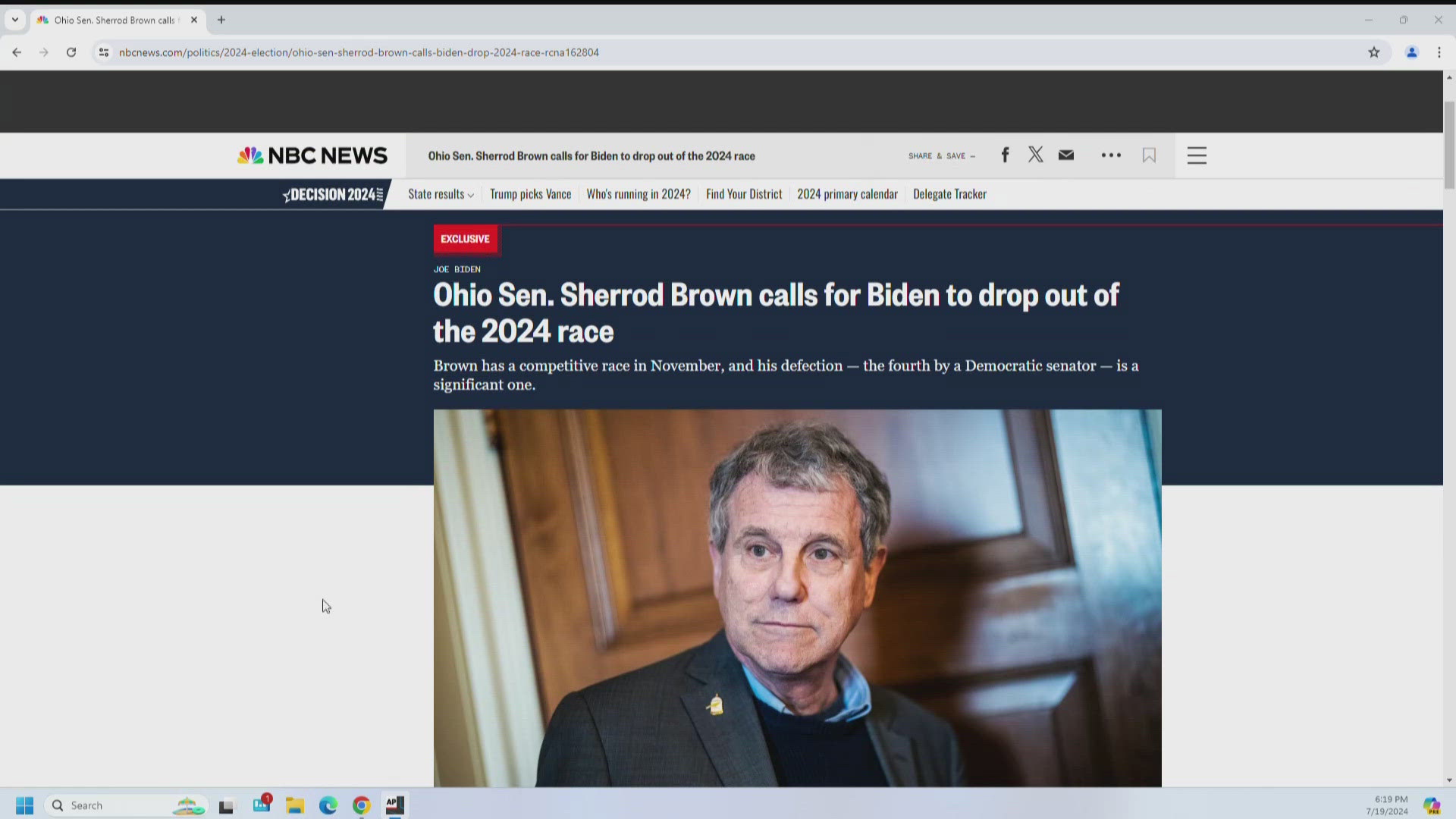Share the article on Facebook
Screen dimensions: 1456x819
coord(1005,155)
